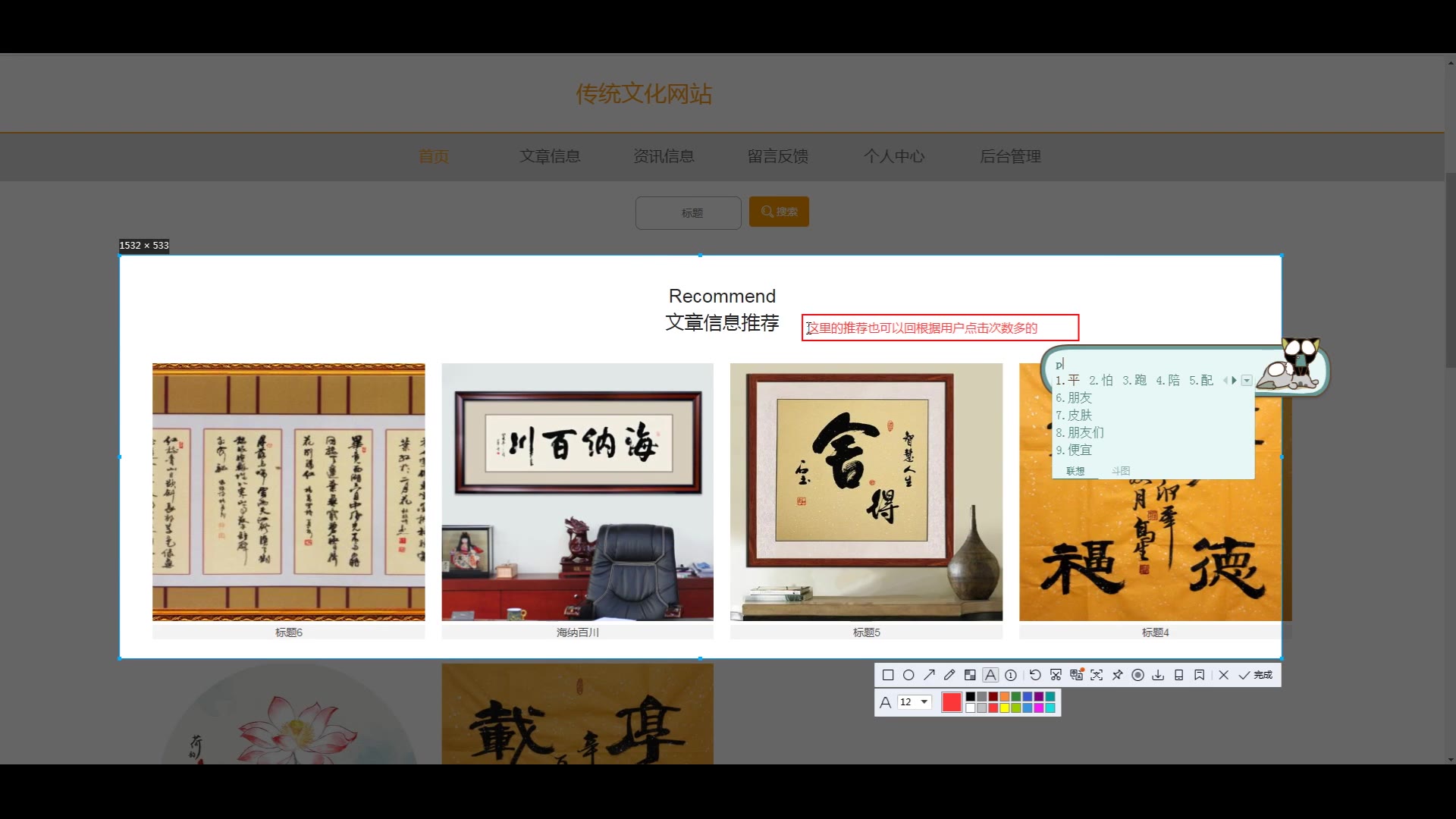The width and height of the screenshot is (1456, 819).
Task: Select the pencil brush tool
Action: [949, 675]
